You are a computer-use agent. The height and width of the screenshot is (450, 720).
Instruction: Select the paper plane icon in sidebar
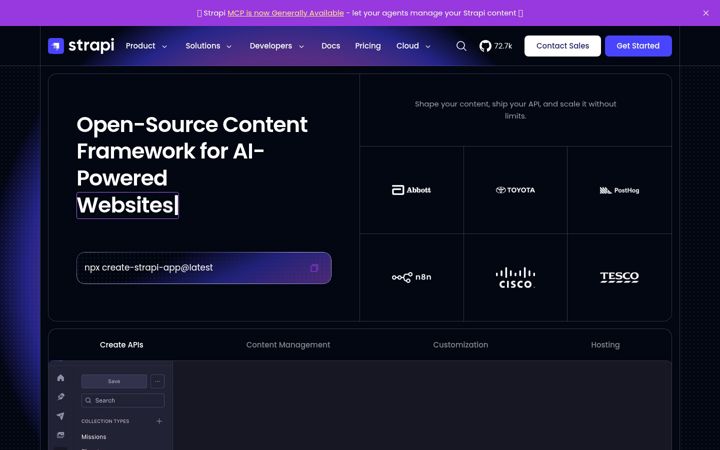coord(61,416)
